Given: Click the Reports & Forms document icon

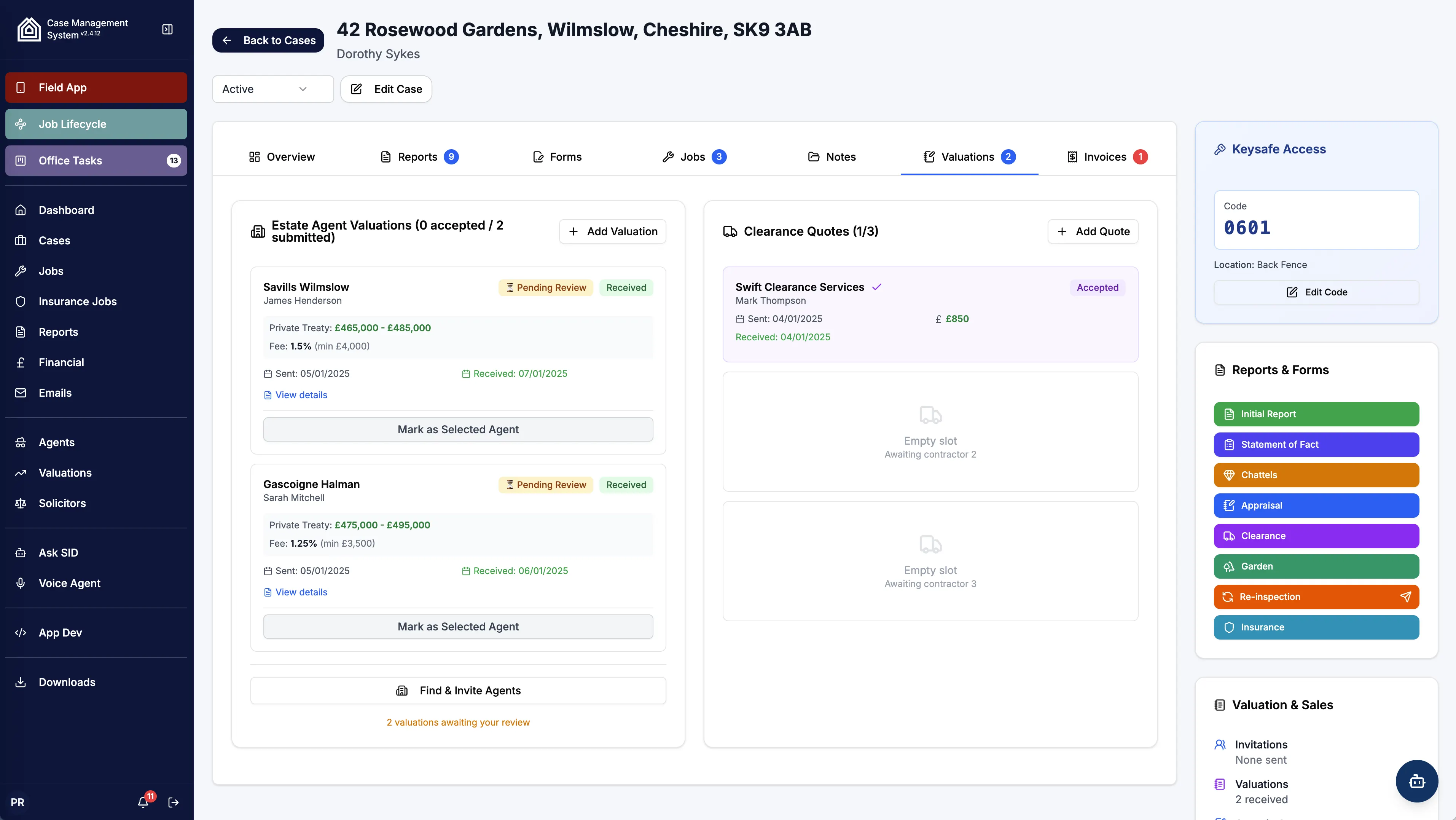Looking at the screenshot, I should coord(1220,370).
